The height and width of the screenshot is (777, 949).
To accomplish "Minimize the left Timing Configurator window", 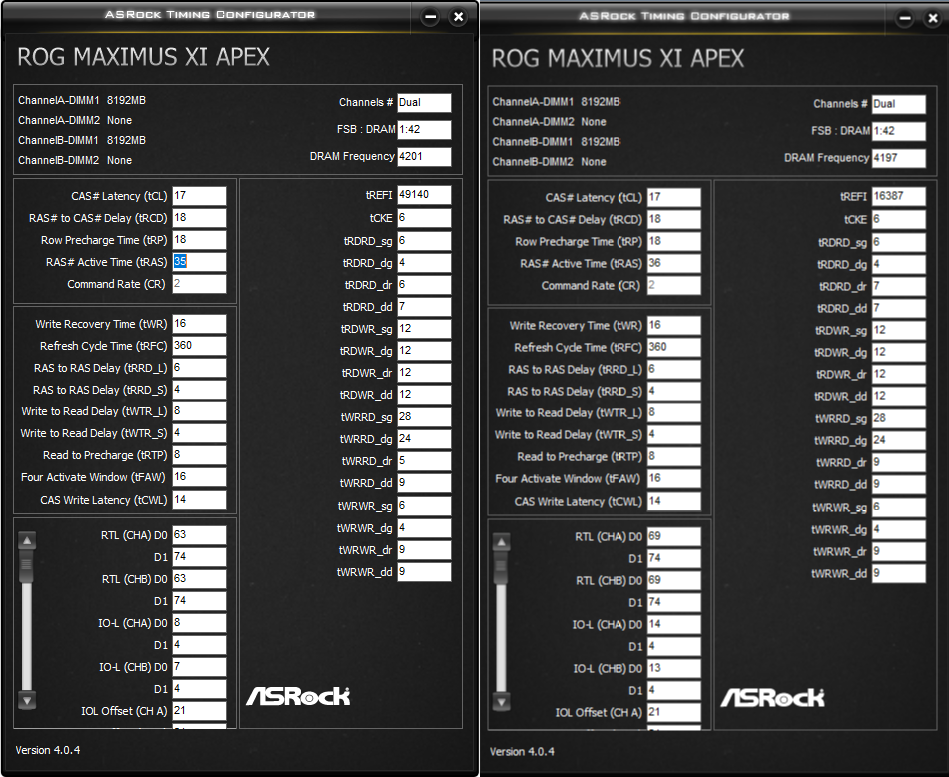I will (430, 17).
